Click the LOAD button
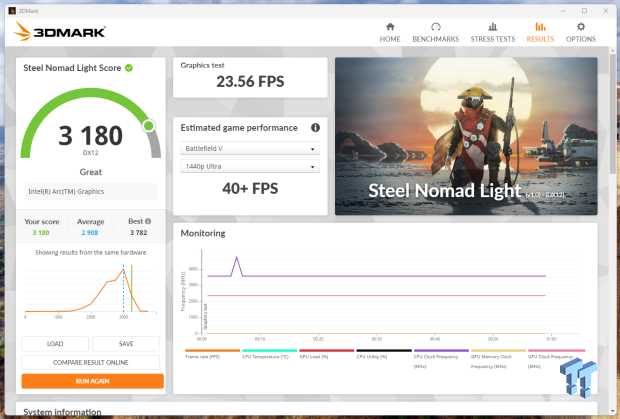620x419 pixels. point(55,344)
